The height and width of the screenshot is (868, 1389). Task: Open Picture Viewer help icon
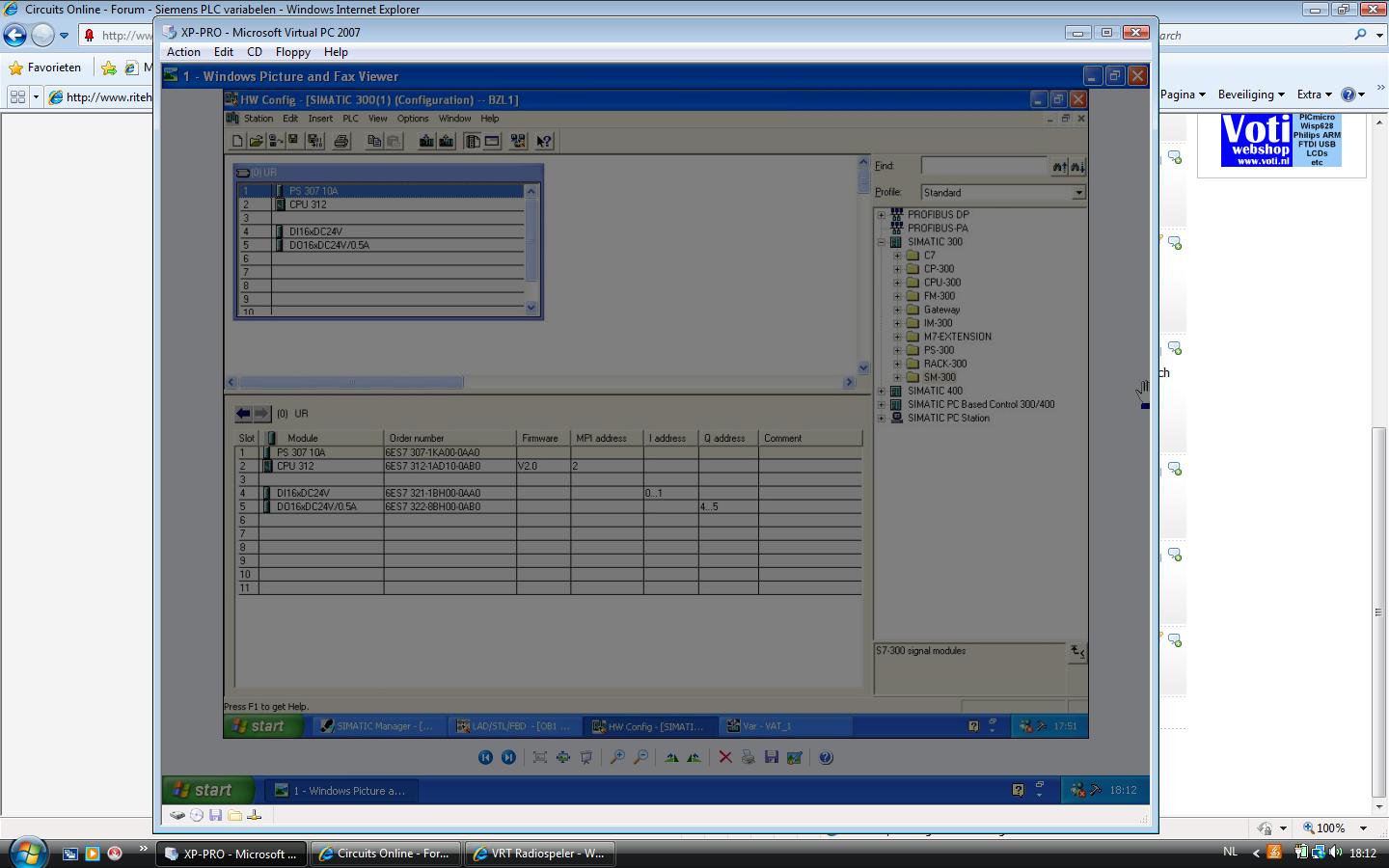pyautogui.click(x=826, y=758)
